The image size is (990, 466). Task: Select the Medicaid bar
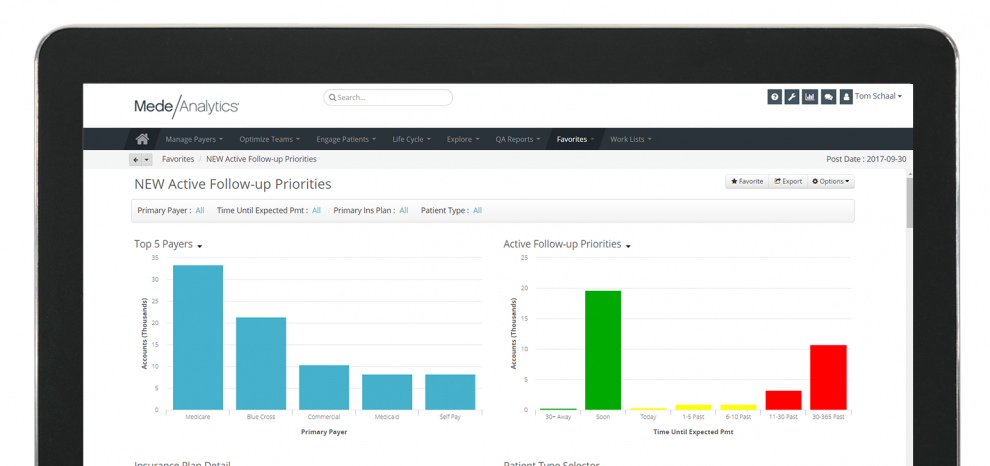point(387,392)
